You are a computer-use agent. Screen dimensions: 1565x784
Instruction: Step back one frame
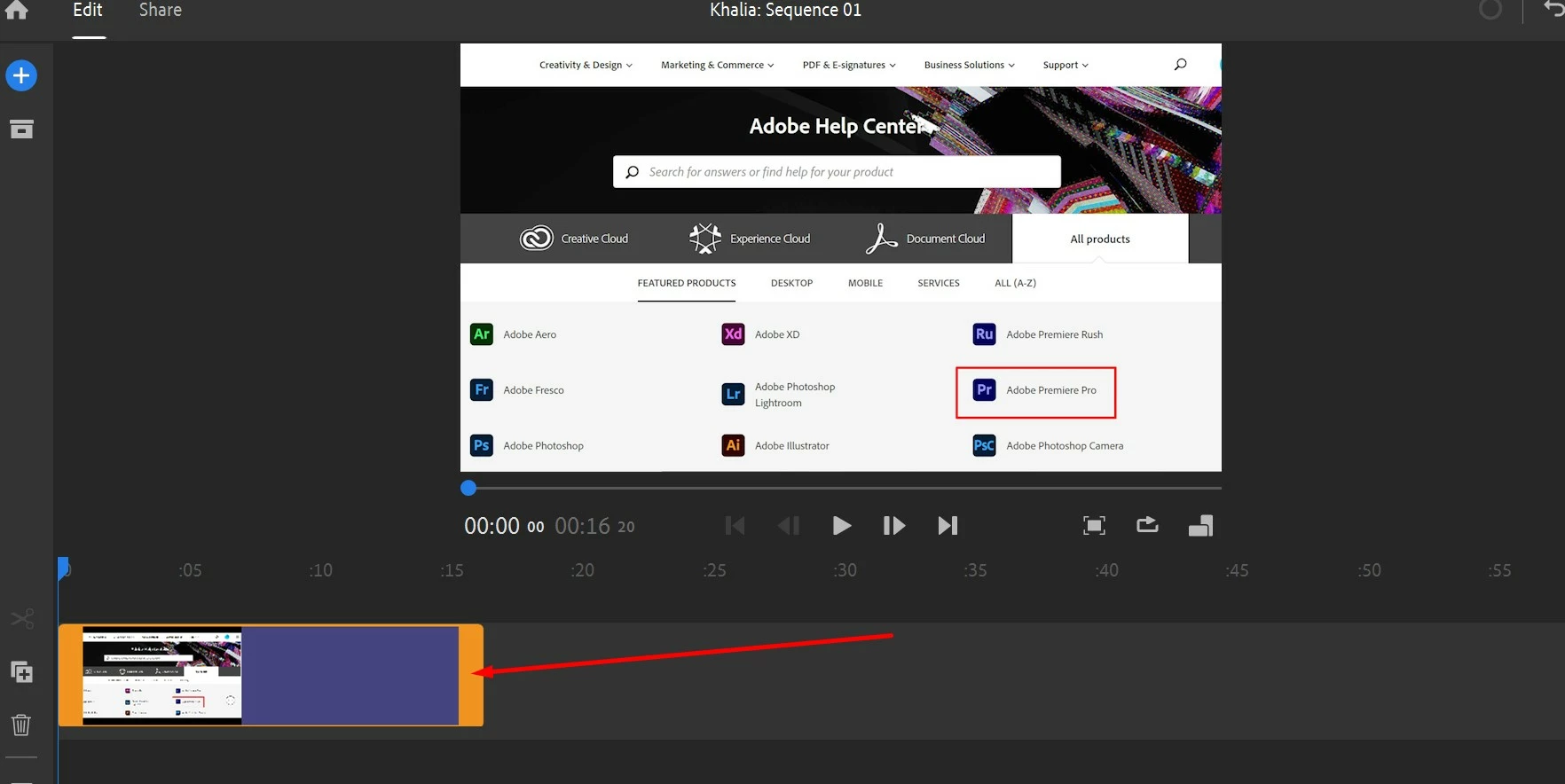(x=788, y=526)
